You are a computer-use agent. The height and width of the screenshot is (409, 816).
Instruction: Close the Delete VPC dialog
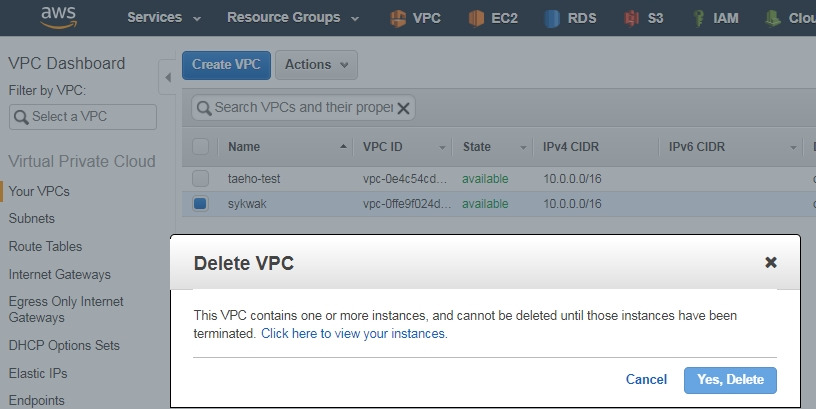pyautogui.click(x=771, y=262)
